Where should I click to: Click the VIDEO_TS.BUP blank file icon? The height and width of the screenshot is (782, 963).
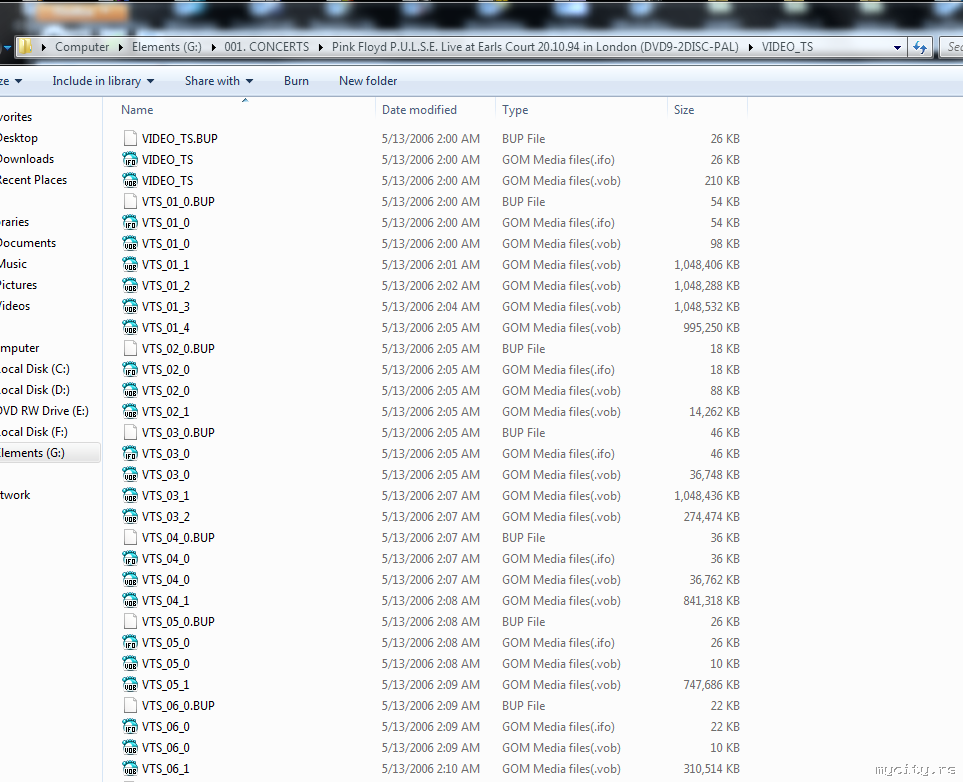click(x=130, y=138)
